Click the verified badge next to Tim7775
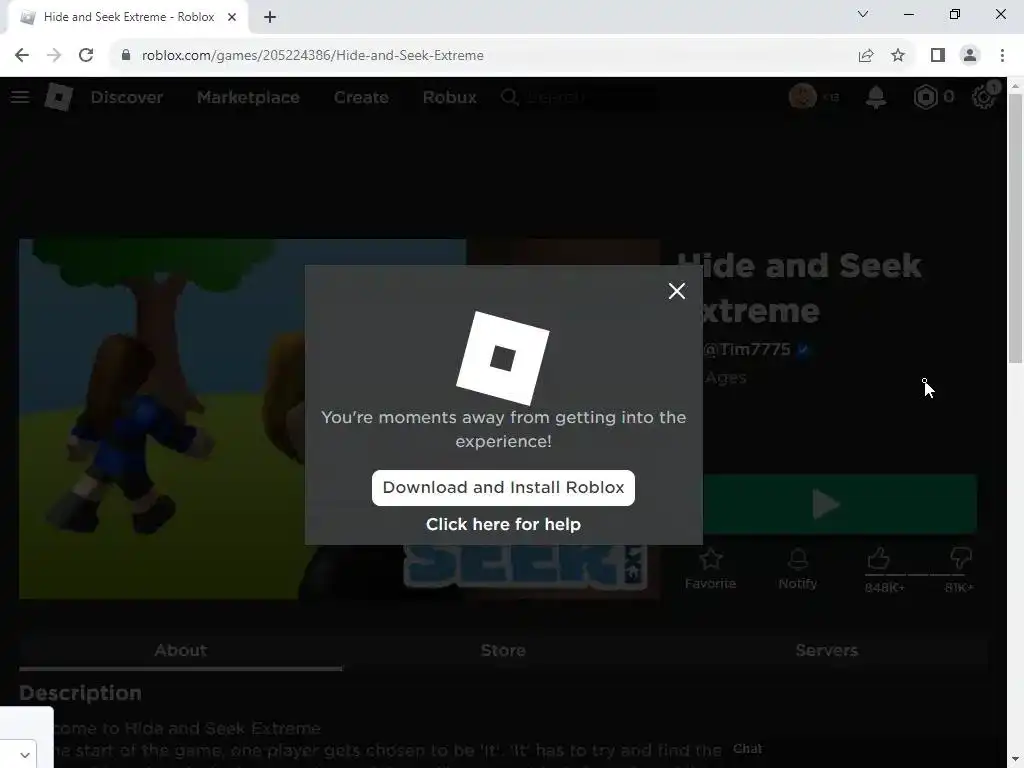The image size is (1024, 768). pos(803,349)
